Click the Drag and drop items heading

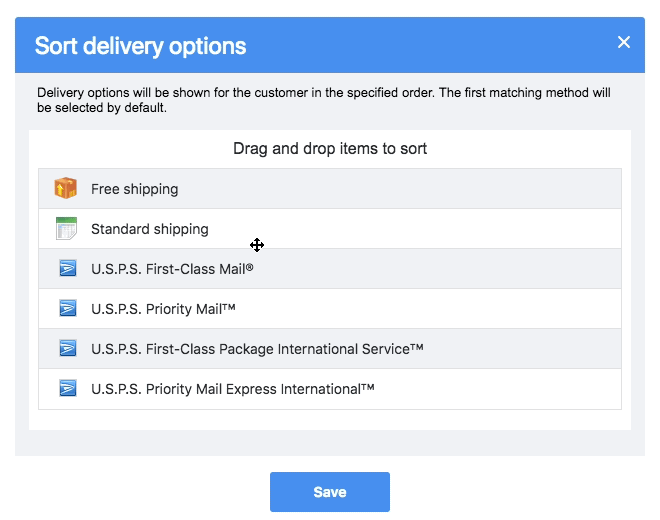tap(330, 149)
